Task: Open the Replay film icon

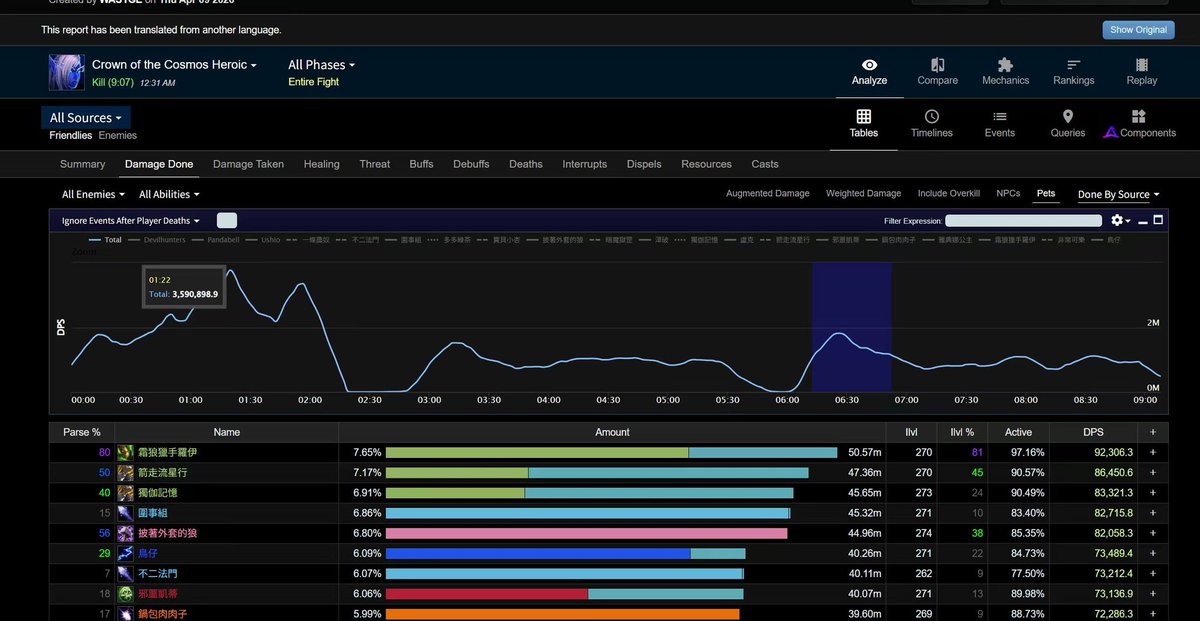Action: [1142, 64]
